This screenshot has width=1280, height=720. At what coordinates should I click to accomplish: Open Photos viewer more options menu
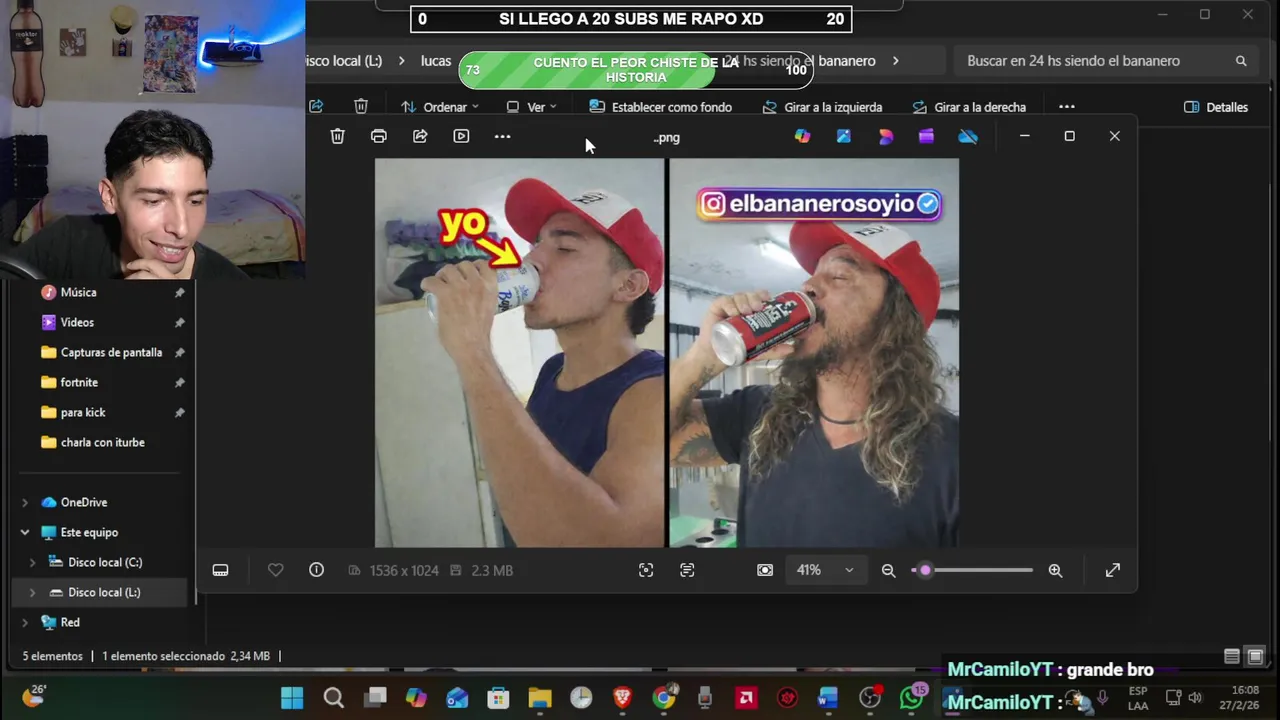(502, 136)
